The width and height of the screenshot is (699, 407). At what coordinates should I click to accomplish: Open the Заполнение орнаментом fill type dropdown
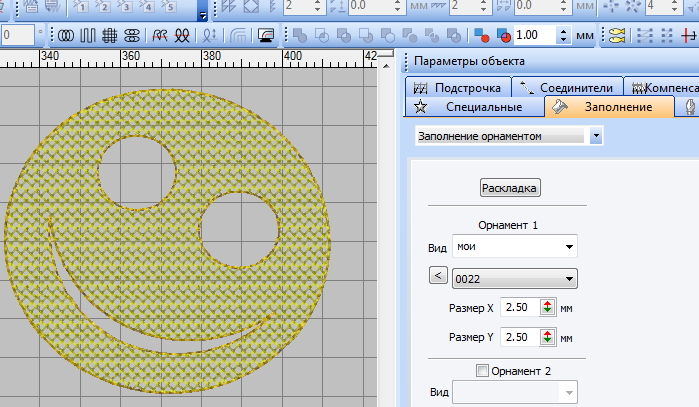pos(596,135)
